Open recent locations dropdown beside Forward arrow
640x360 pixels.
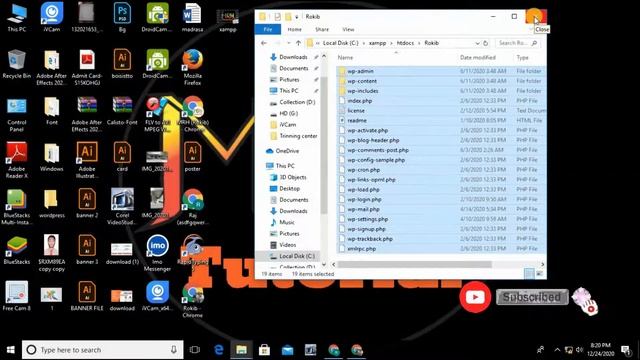coord(289,43)
